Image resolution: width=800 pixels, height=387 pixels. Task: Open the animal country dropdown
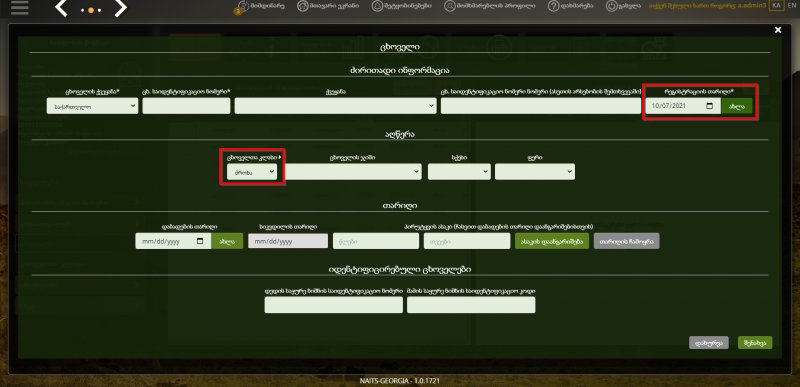[x=92, y=106]
